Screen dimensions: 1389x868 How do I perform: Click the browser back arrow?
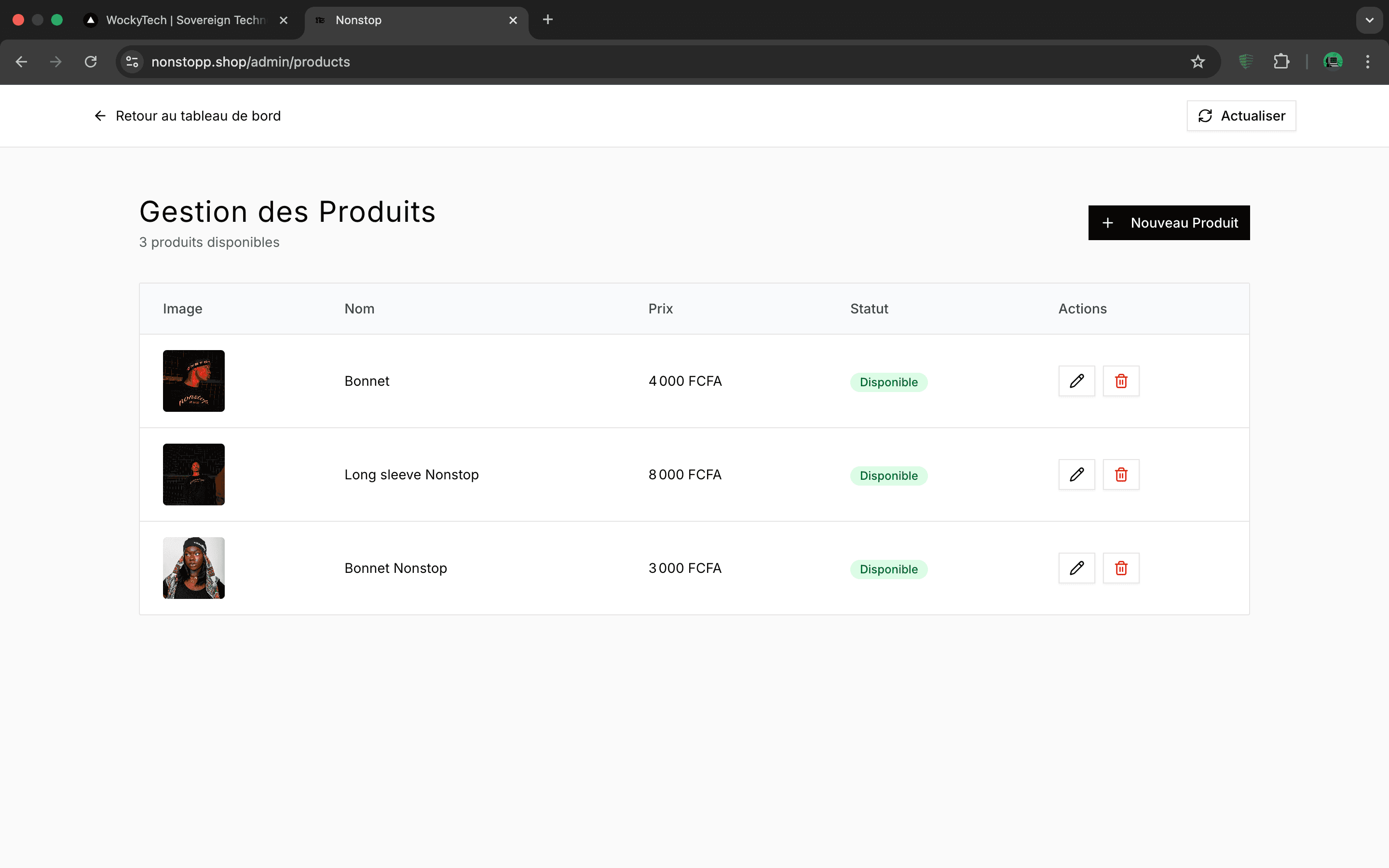tap(21, 62)
